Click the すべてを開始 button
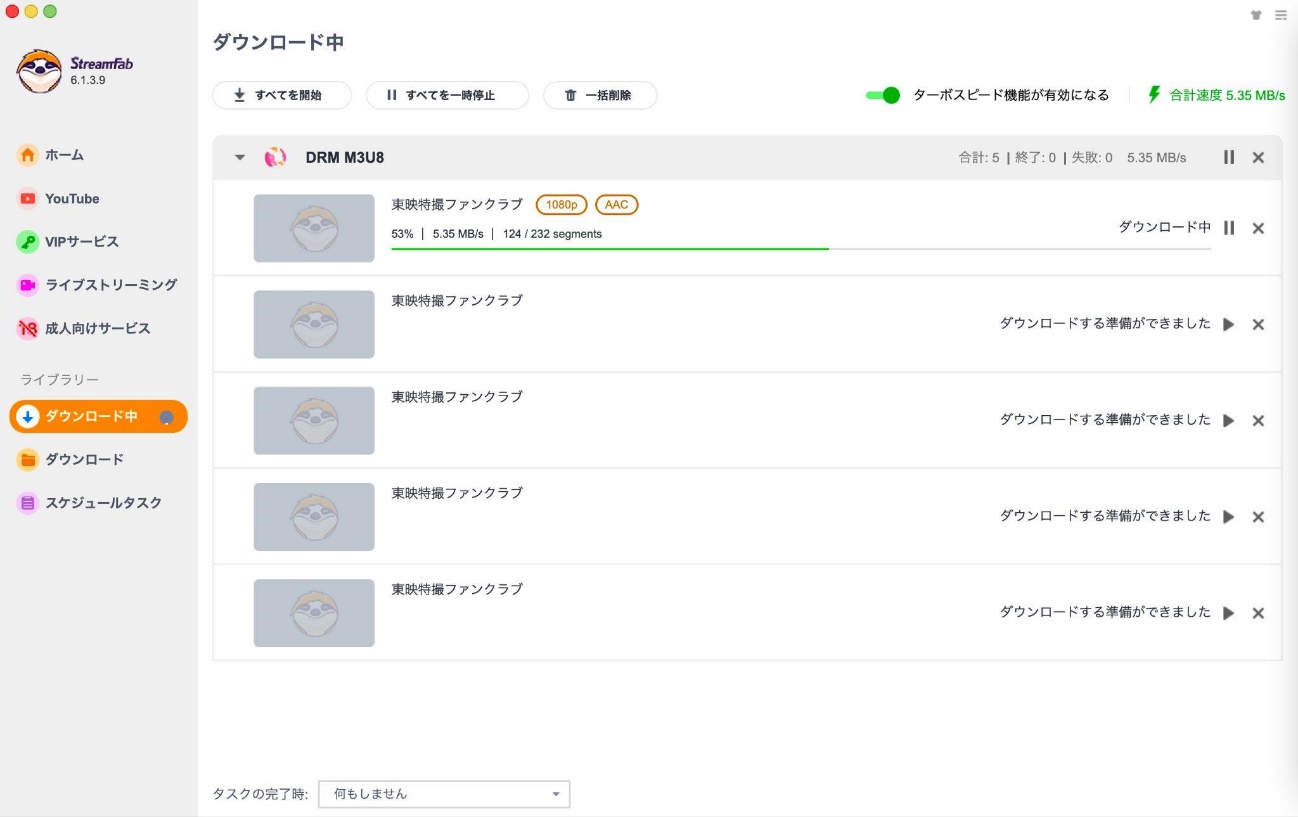Screen dimensions: 1298x817 click(282, 95)
